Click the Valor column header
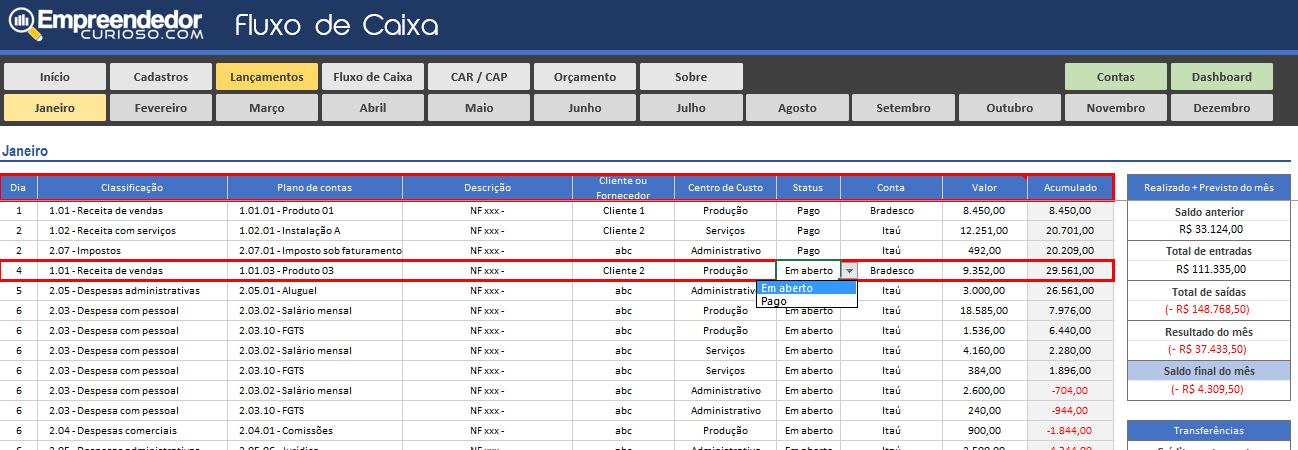The height and width of the screenshot is (450, 1298). tap(984, 187)
